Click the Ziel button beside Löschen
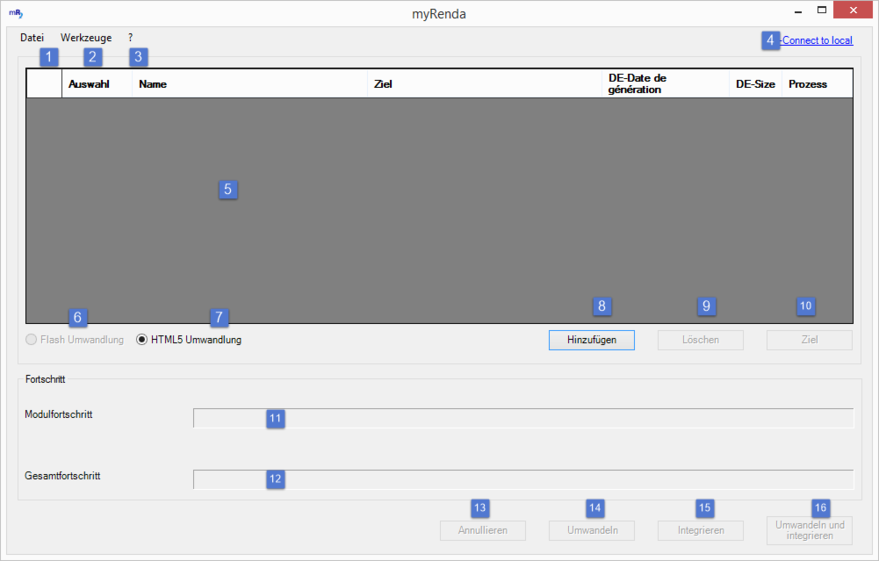This screenshot has width=879, height=561. [809, 340]
